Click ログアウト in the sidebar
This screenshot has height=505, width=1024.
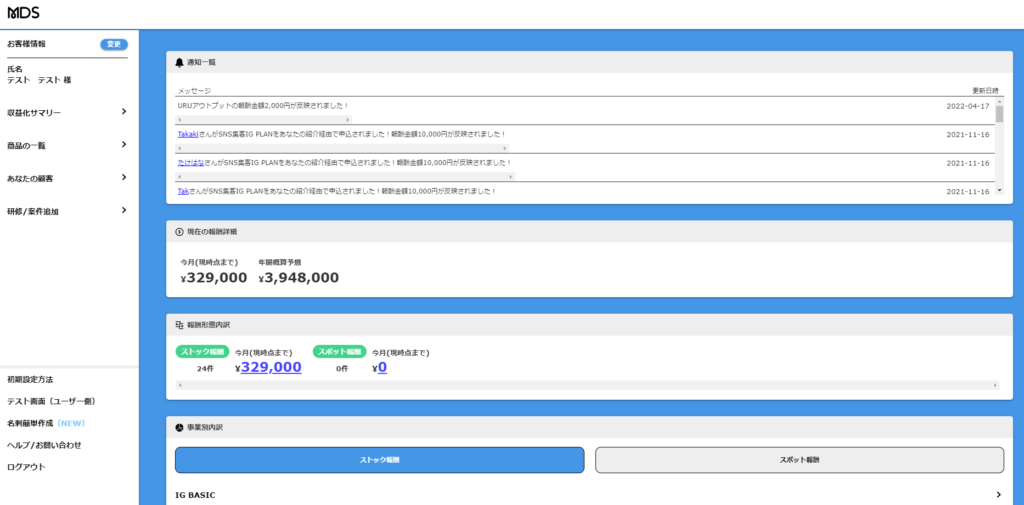click(26, 467)
